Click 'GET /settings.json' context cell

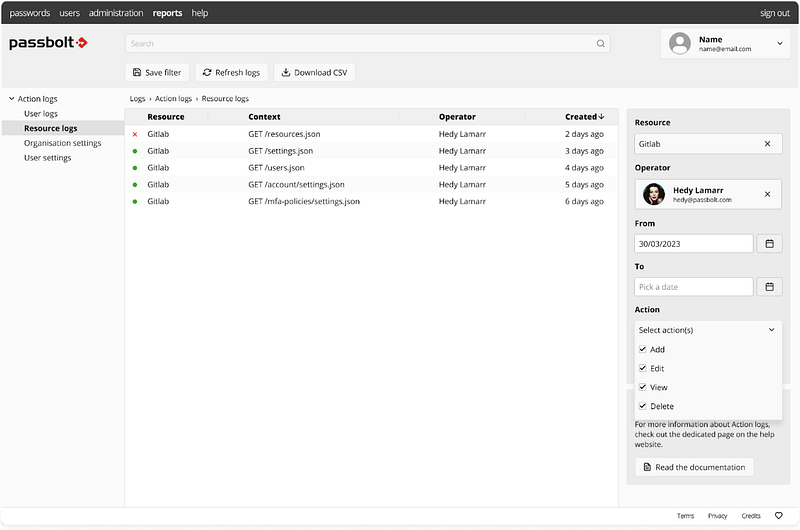pos(281,151)
